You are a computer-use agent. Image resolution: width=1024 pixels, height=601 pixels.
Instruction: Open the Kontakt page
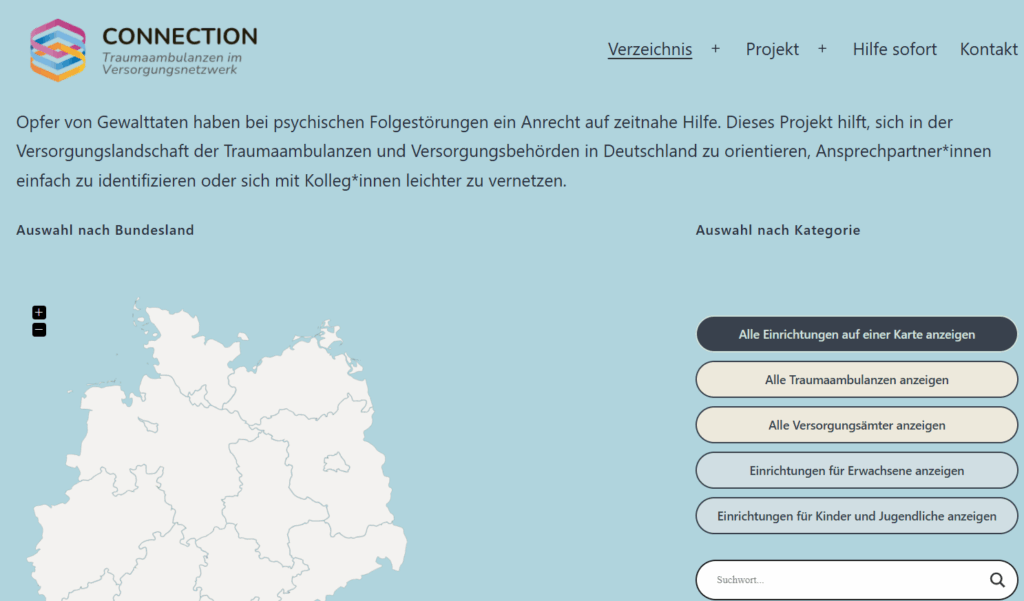click(x=988, y=49)
